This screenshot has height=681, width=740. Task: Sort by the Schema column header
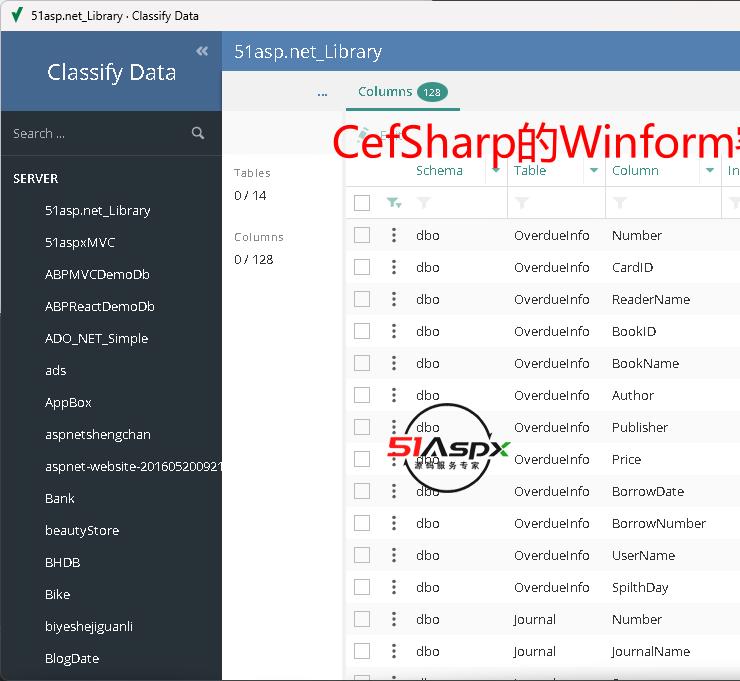[x=439, y=170]
